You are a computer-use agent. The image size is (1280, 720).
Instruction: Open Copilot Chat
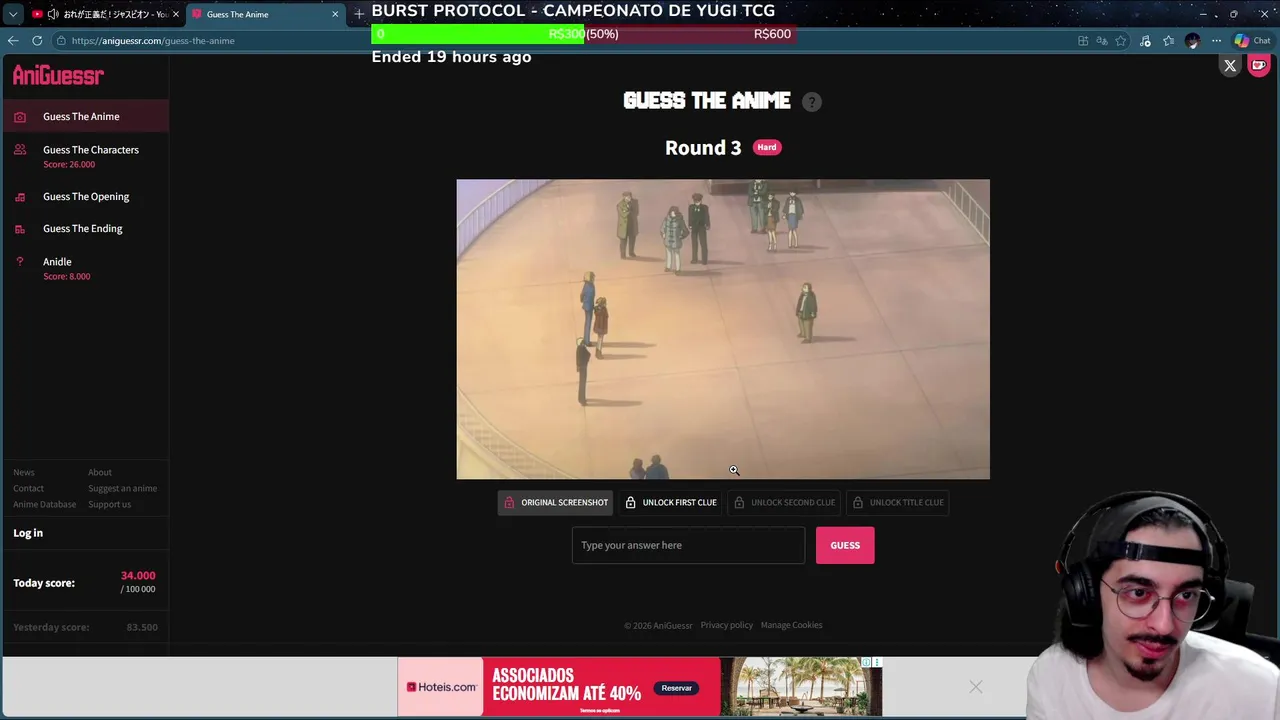point(1252,41)
